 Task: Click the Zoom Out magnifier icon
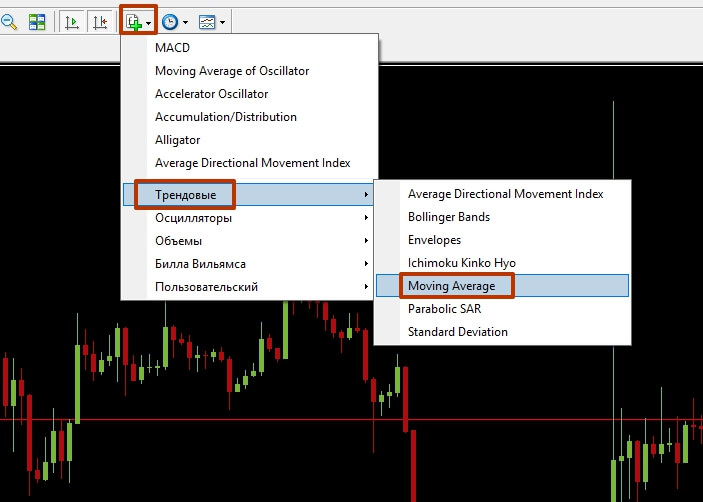point(9,21)
